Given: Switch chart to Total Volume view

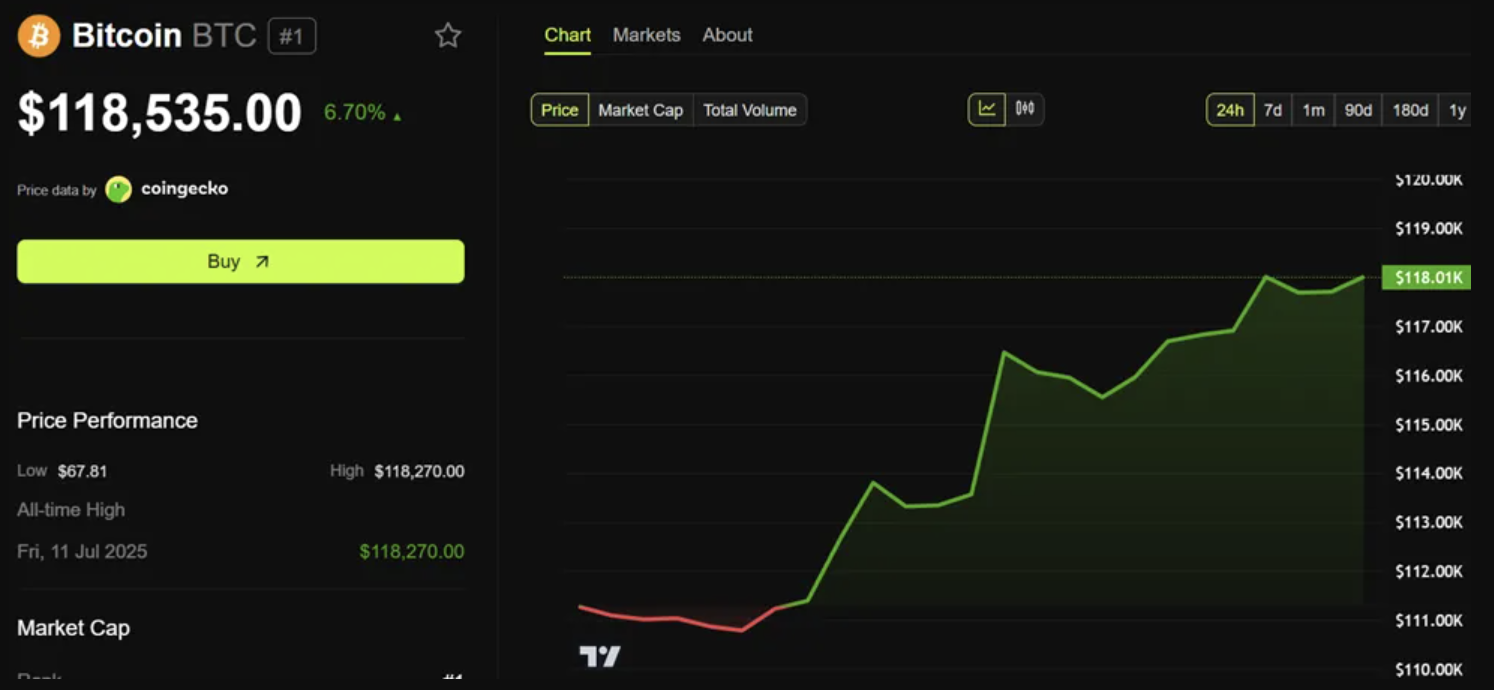Looking at the screenshot, I should [750, 110].
